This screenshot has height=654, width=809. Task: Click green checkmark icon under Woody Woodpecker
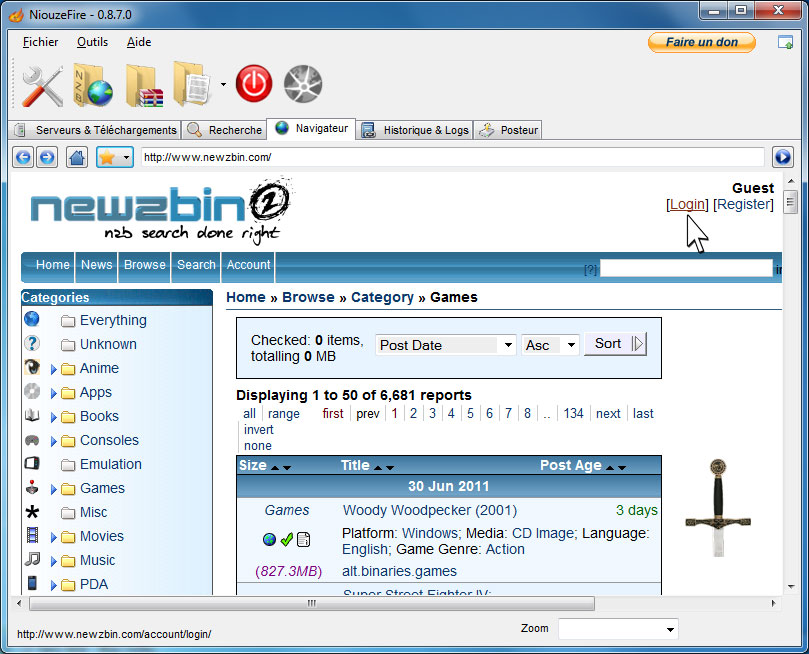coord(287,539)
